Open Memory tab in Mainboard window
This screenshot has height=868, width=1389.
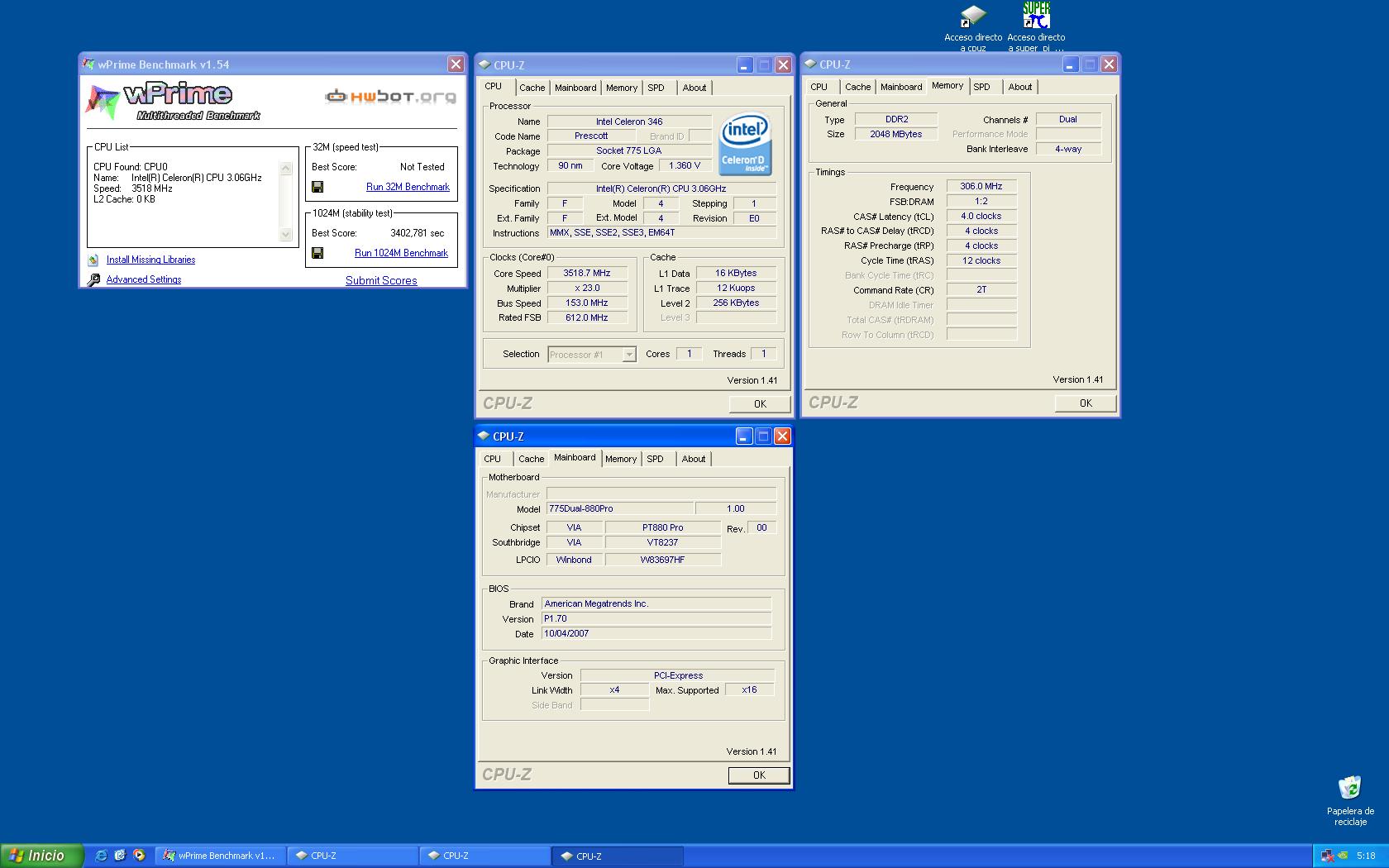pos(621,459)
